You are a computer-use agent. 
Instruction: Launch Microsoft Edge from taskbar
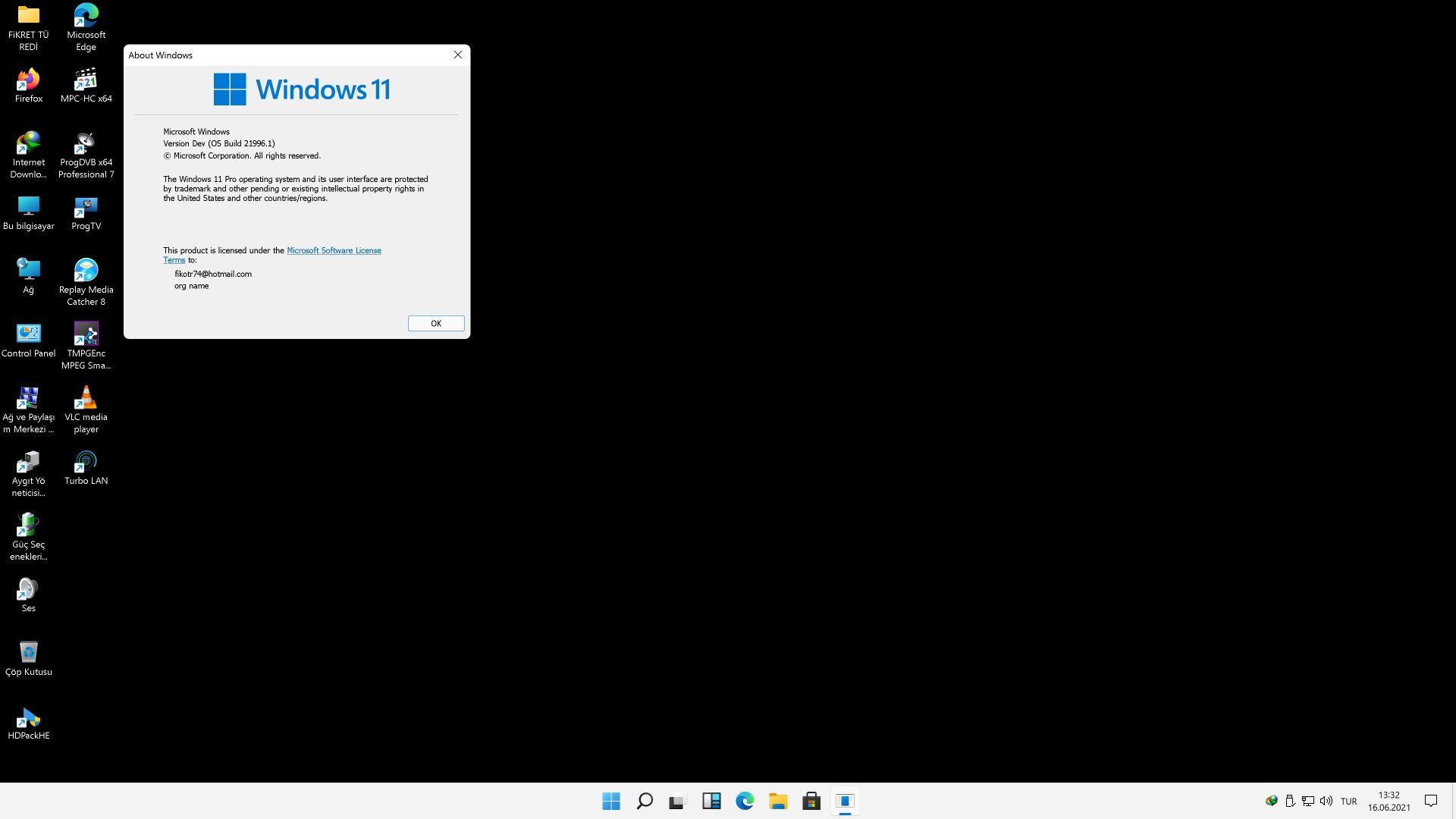pyautogui.click(x=745, y=801)
